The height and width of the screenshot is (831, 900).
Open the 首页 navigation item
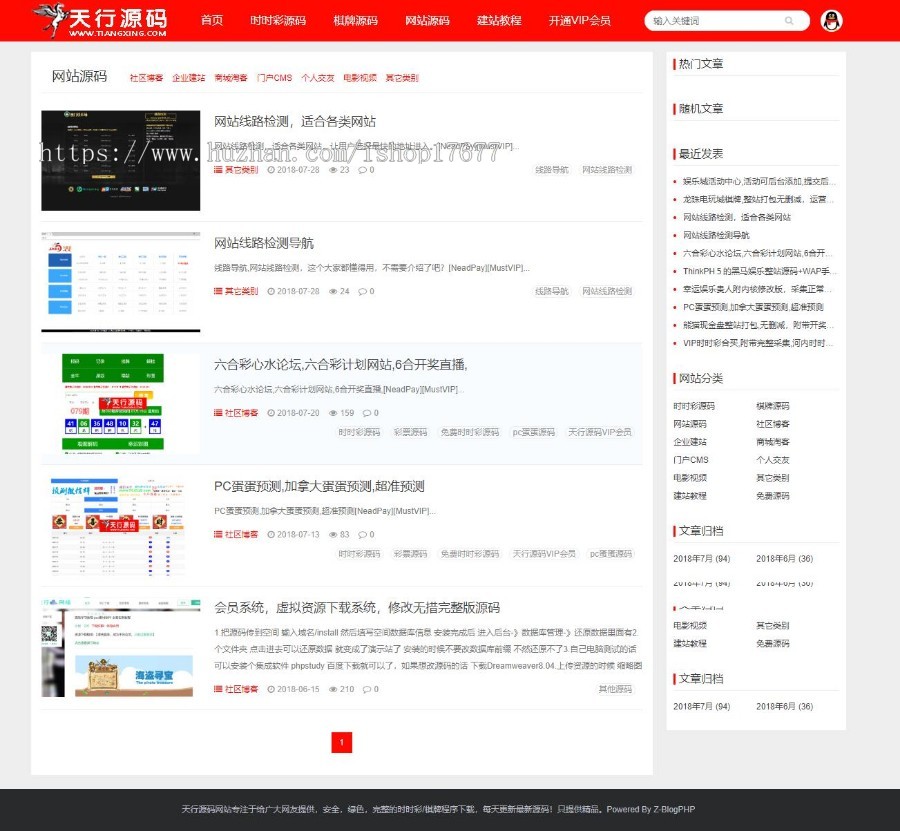[212, 21]
